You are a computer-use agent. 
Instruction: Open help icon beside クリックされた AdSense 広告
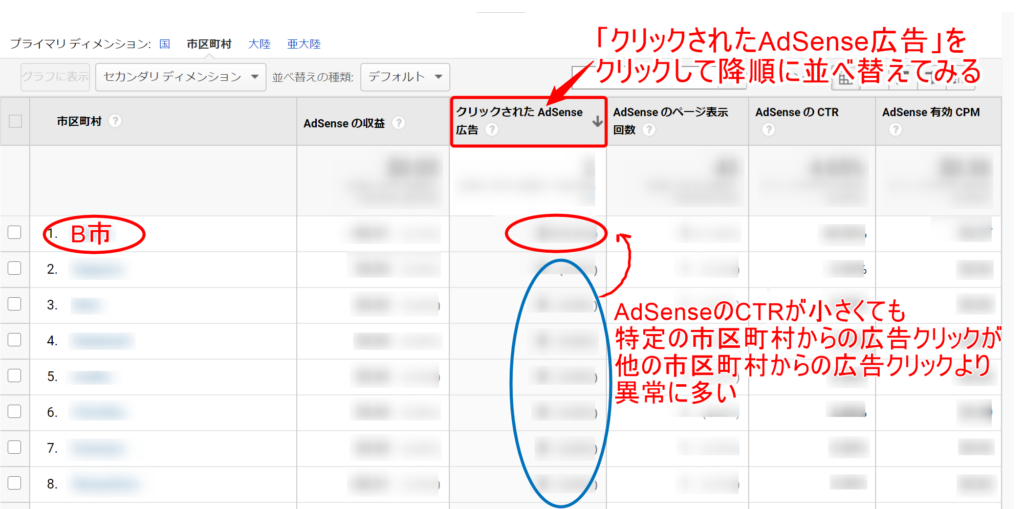(492, 130)
